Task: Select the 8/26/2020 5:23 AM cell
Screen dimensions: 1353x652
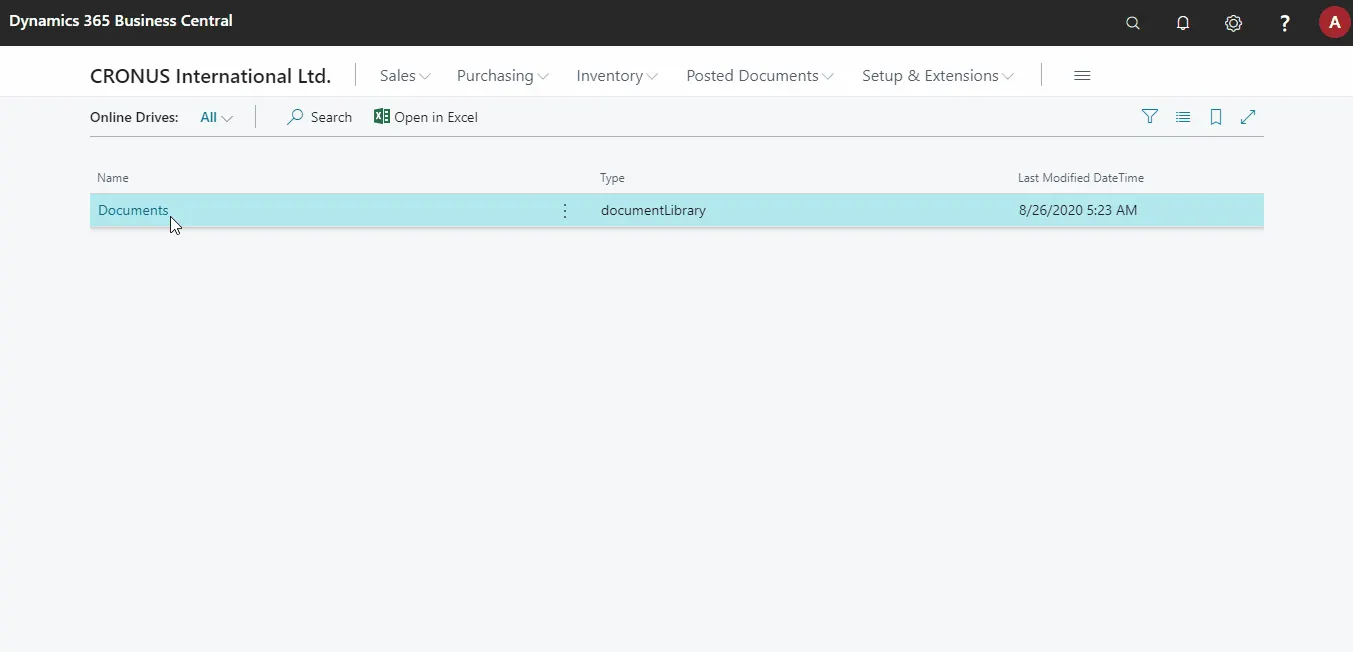Action: [1078, 210]
